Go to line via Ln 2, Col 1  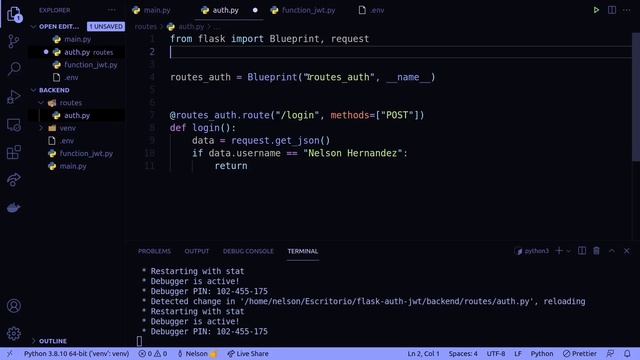tap(423, 353)
